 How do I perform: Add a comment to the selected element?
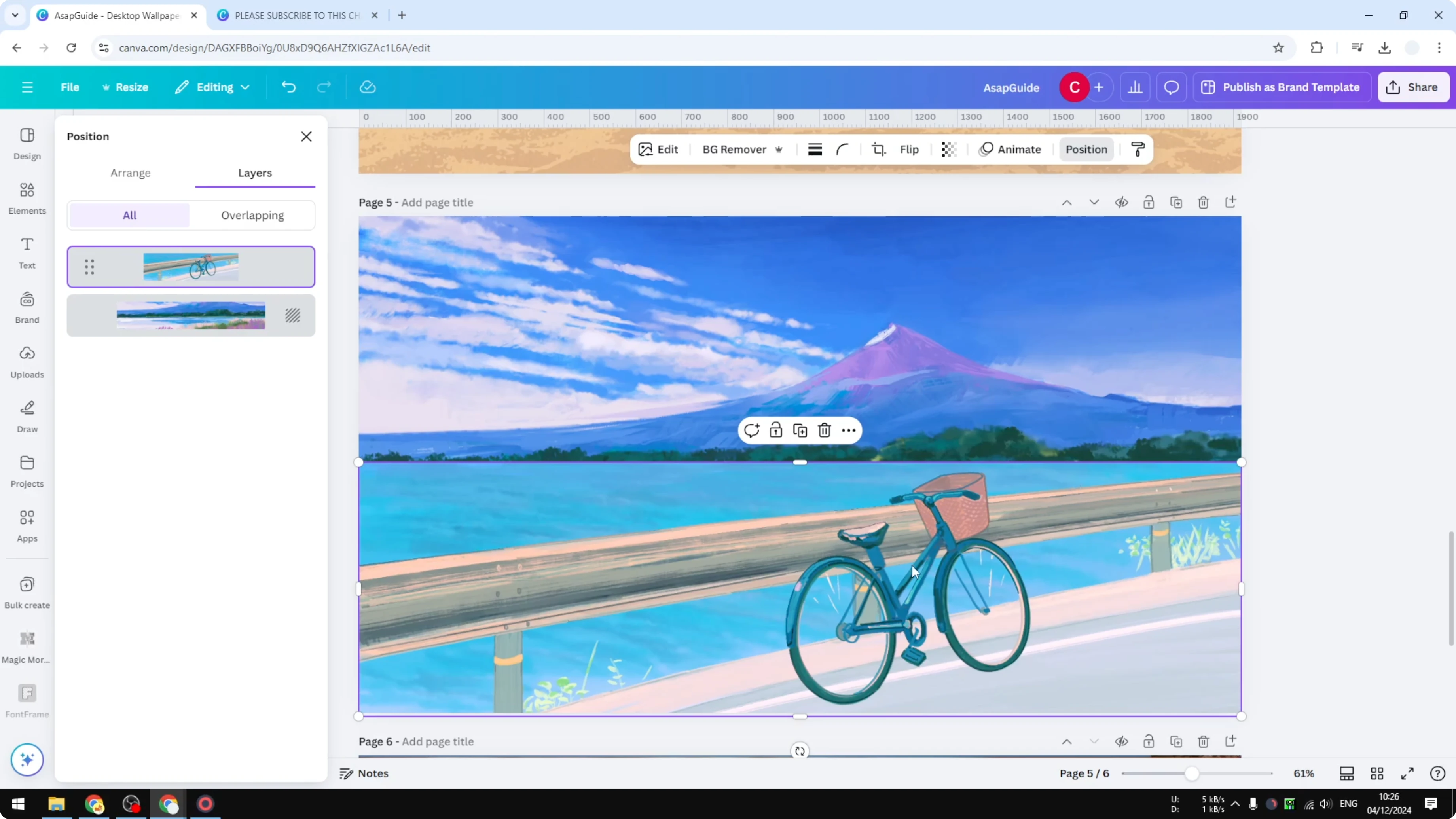click(x=752, y=430)
